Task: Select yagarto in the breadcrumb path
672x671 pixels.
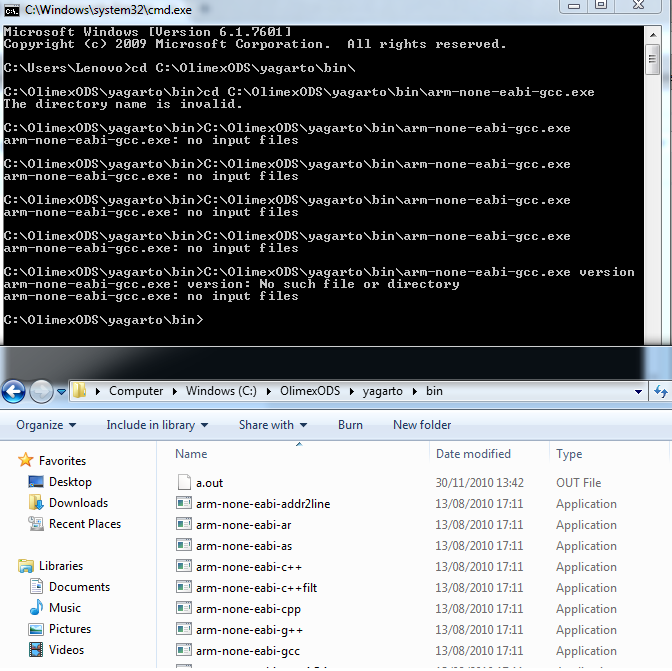Action: click(x=382, y=391)
